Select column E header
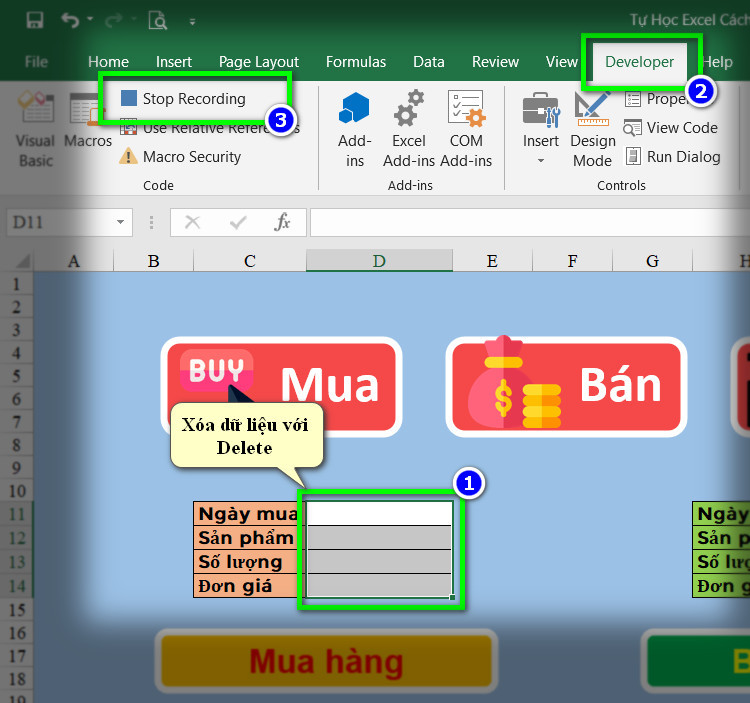The width and height of the screenshot is (750, 703). pyautogui.click(x=492, y=261)
